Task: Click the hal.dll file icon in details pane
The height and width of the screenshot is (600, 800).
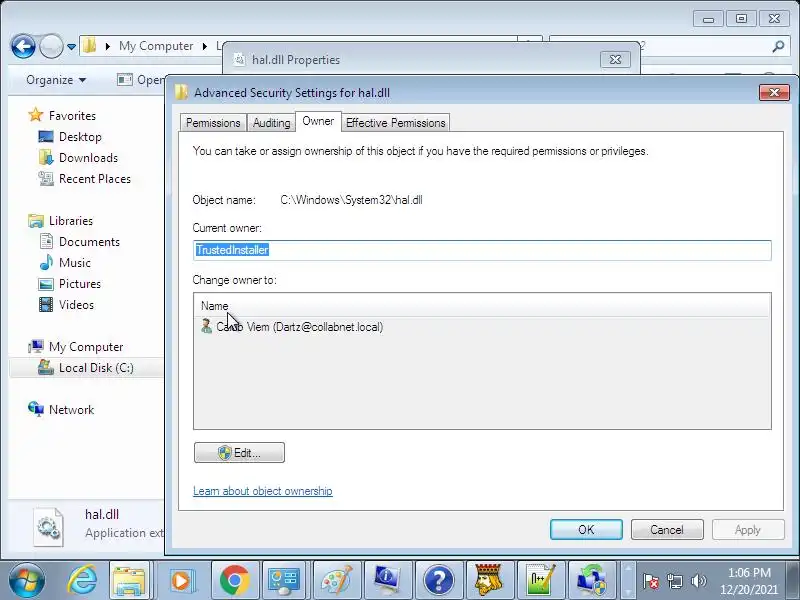Action: 49,527
